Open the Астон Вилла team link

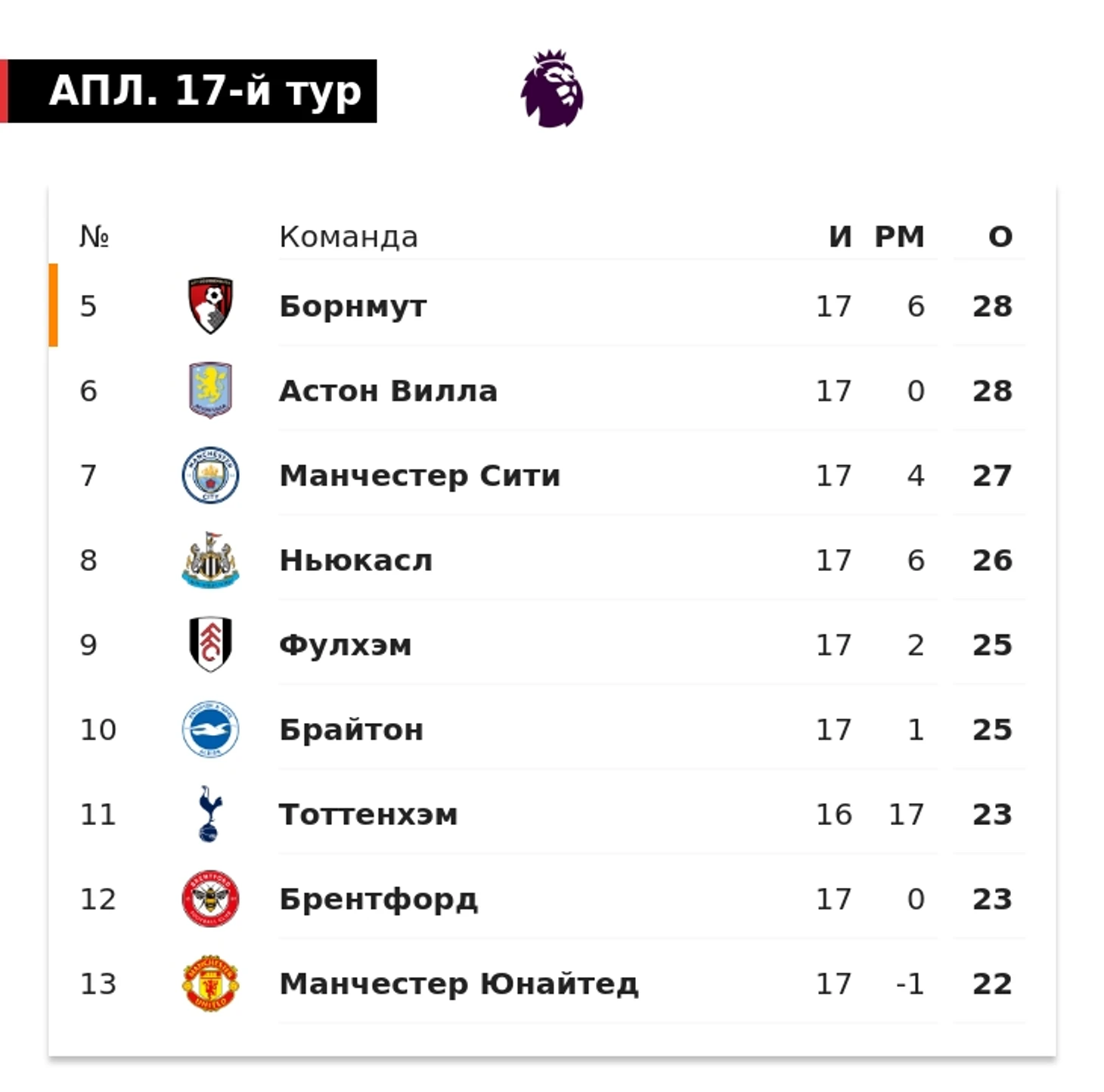click(389, 391)
